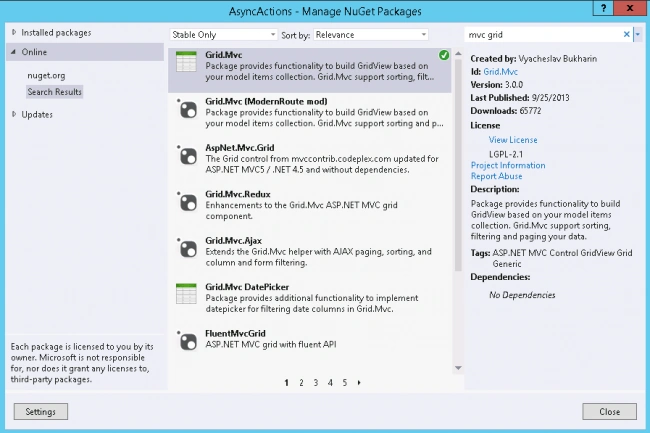This screenshot has width=650, height=433.
Task: Click the green installed checkmark on Grid.Mvc
Action: (x=444, y=55)
